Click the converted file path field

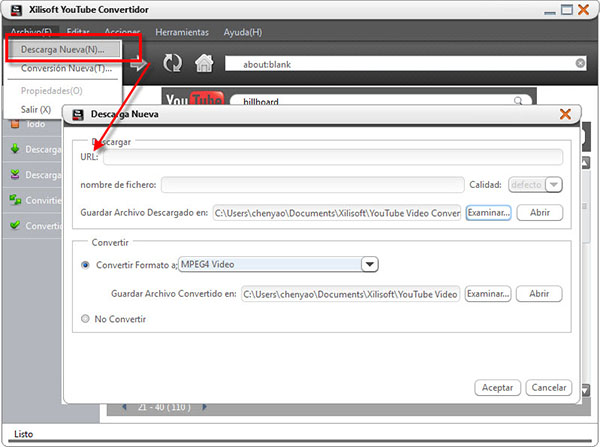click(351, 294)
